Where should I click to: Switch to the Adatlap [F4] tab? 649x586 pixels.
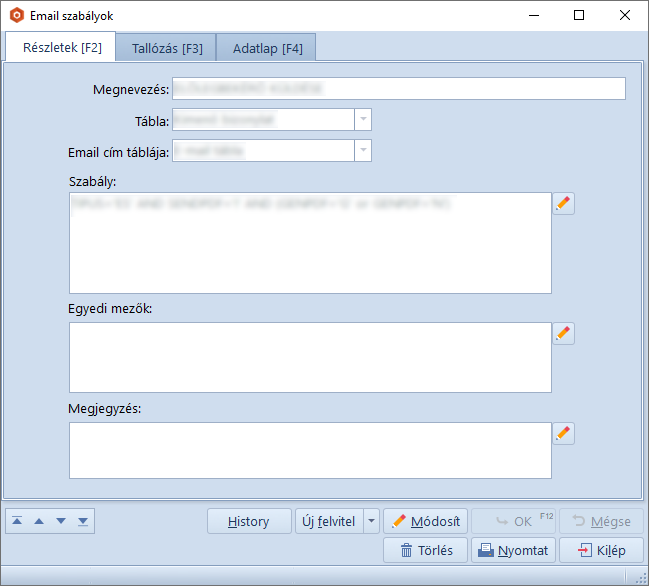(267, 48)
